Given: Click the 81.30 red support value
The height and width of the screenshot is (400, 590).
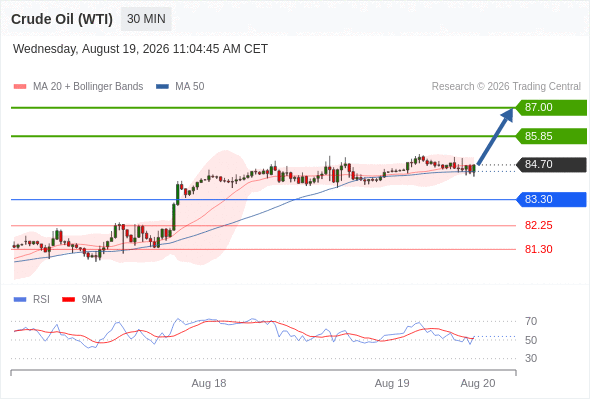Looking at the screenshot, I should tap(538, 249).
